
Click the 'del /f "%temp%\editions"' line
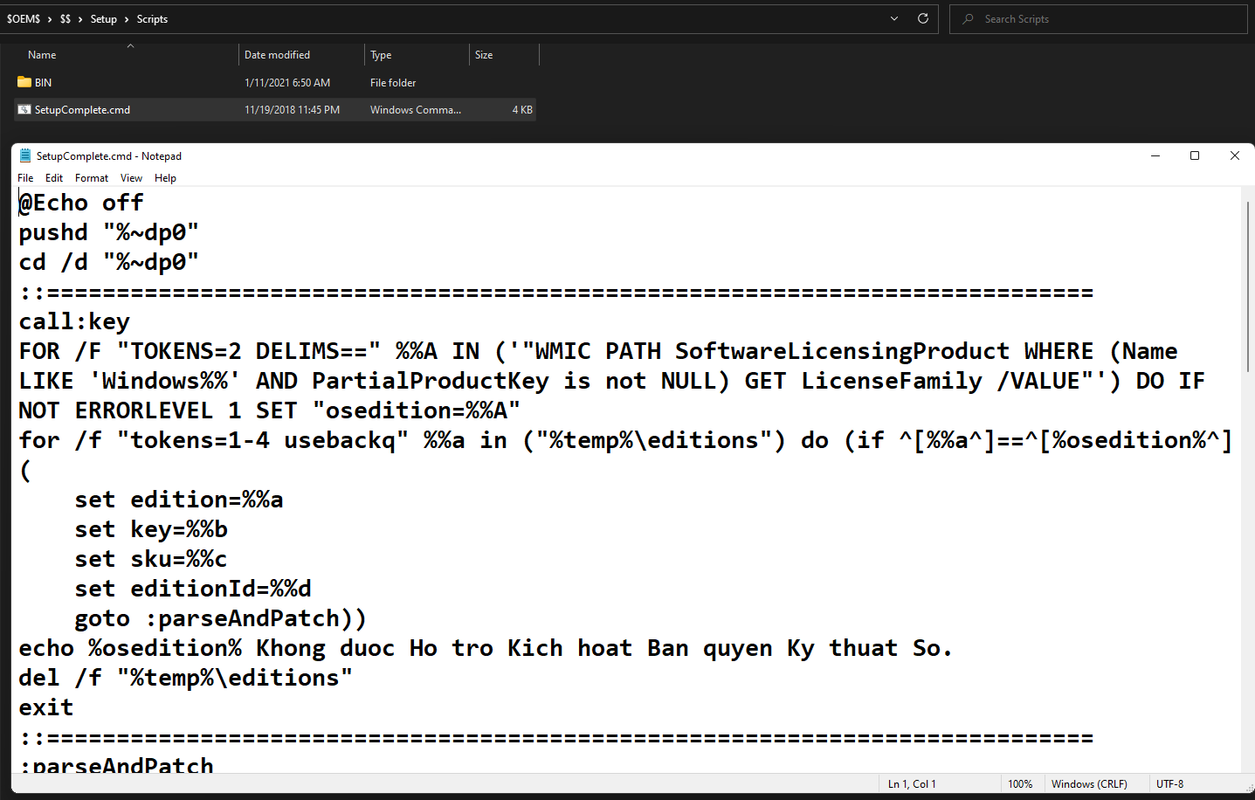pos(186,678)
